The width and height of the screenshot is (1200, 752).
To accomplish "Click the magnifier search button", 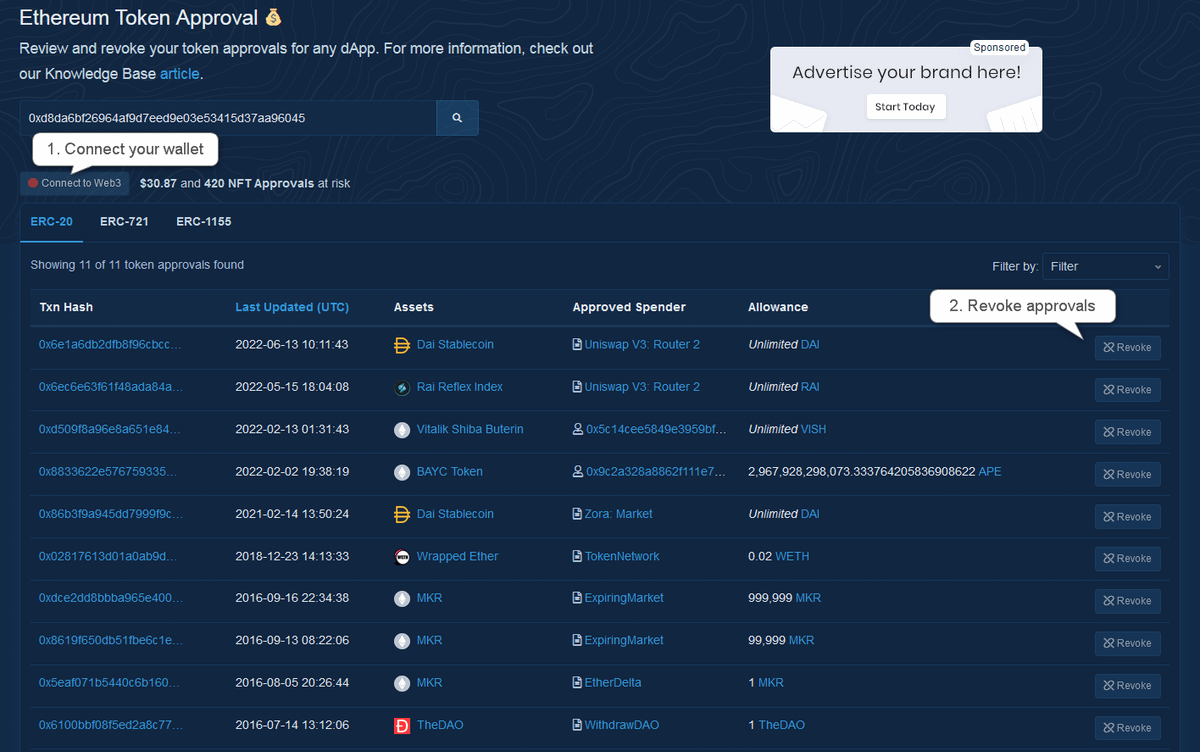I will click(457, 118).
